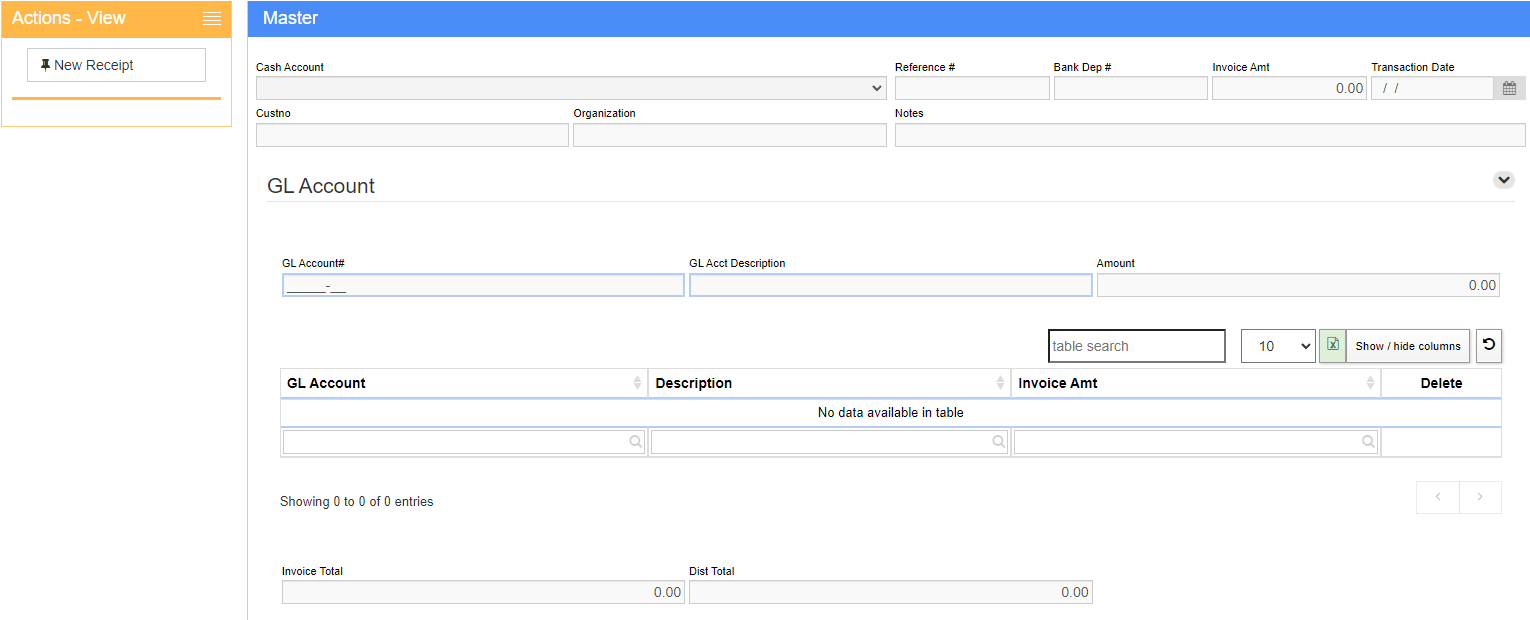This screenshot has height=620, width=1530.
Task: Click the 'No data available in table' row
Action: point(891,412)
